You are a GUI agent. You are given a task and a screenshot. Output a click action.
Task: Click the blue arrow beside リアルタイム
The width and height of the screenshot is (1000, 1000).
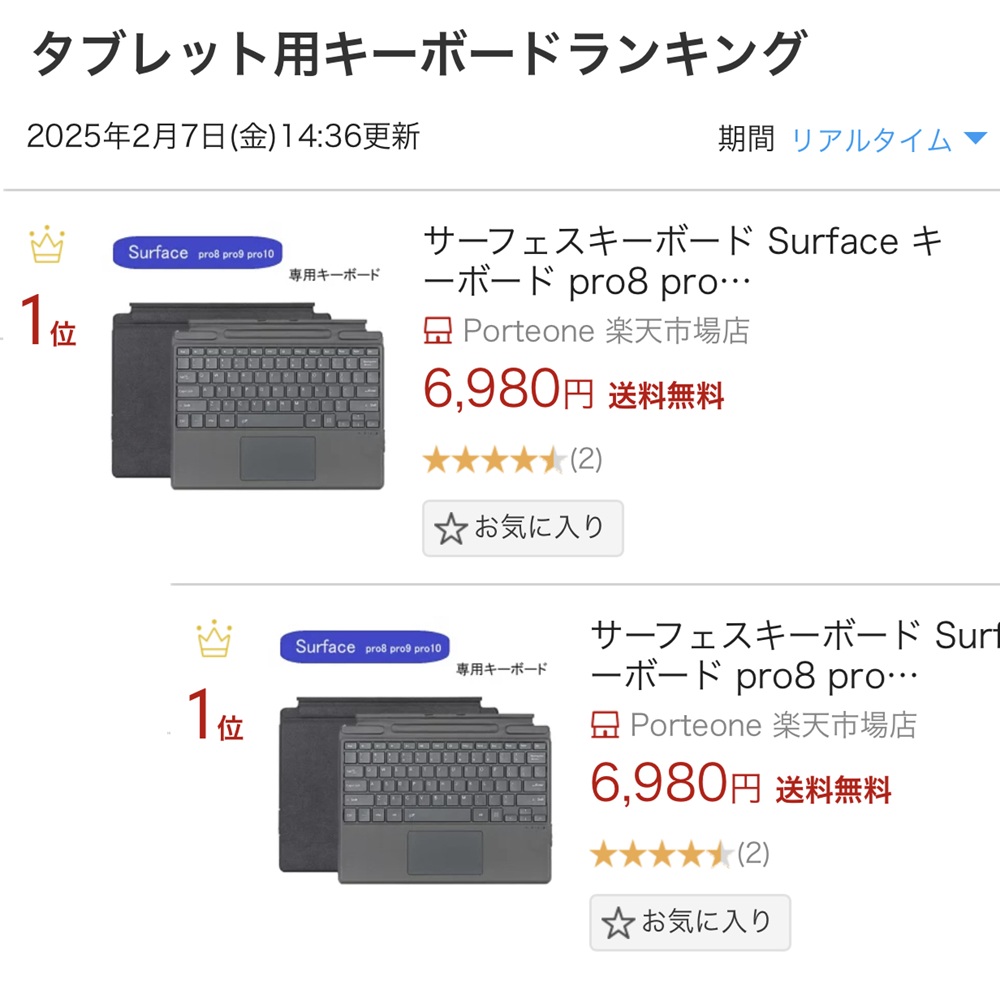[974, 140]
